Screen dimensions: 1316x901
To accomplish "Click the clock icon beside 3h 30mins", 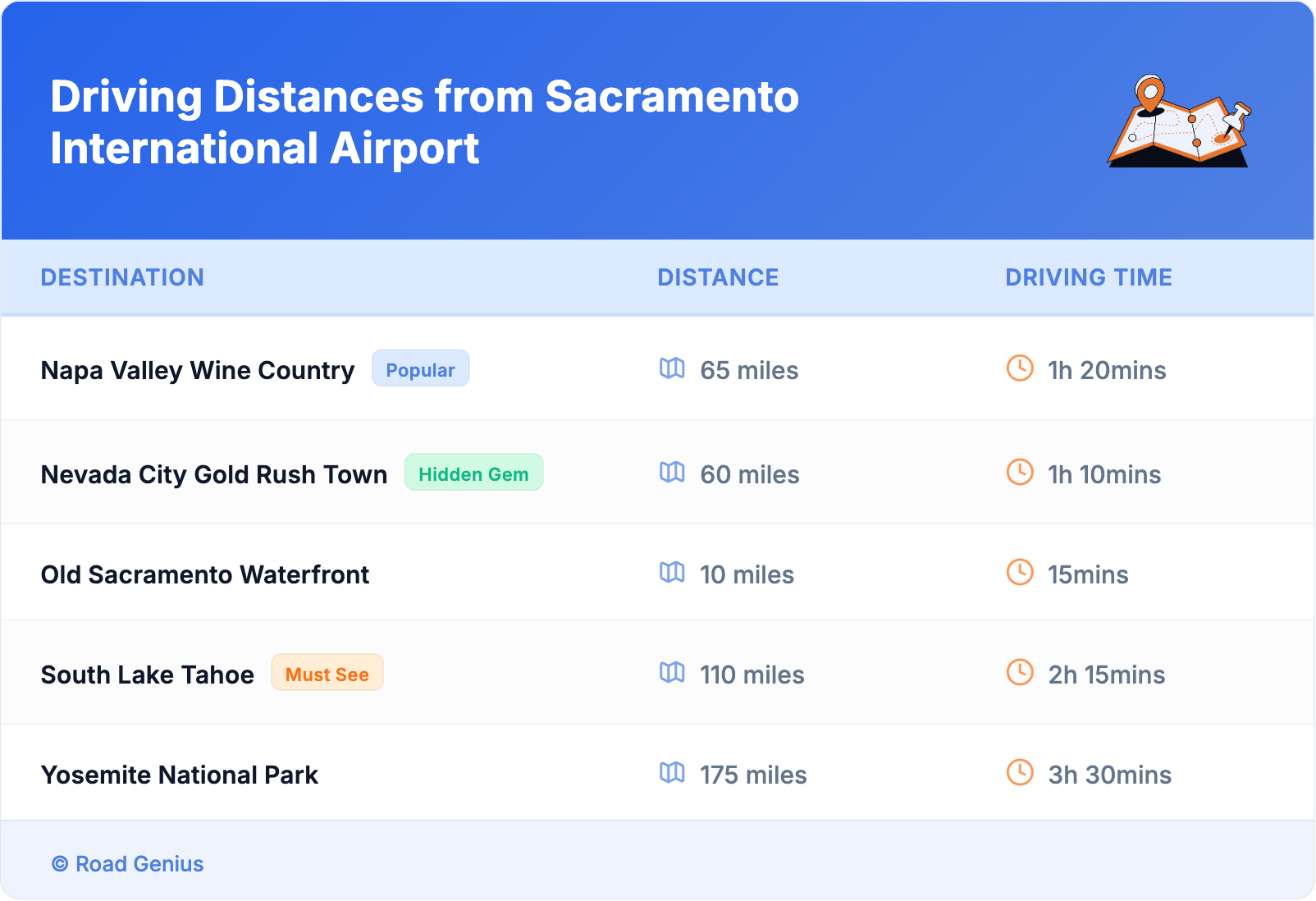I will (1020, 773).
